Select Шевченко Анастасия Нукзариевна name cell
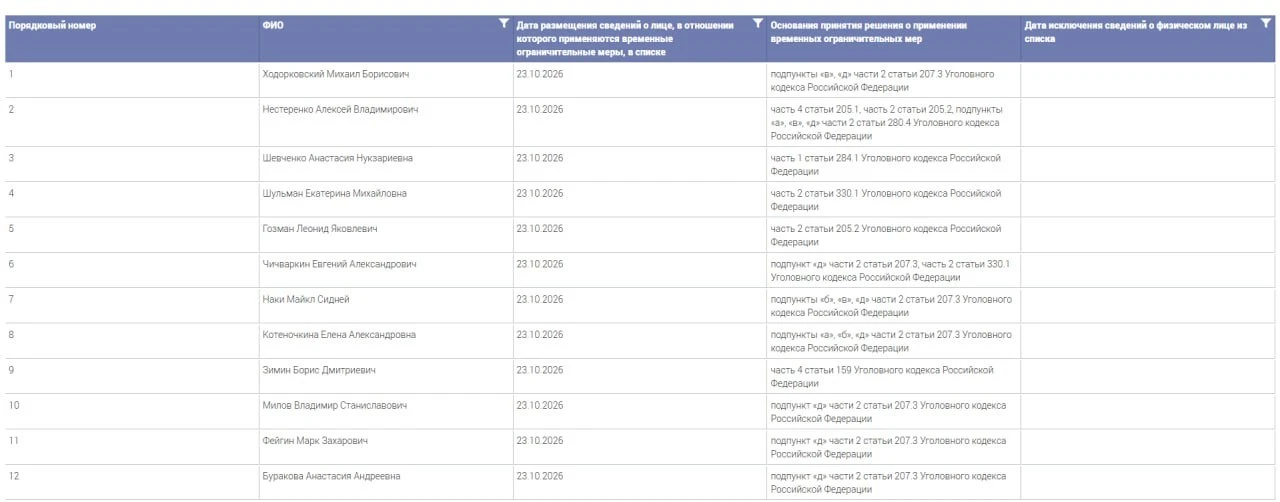The width and height of the screenshot is (1280, 502). click(385, 164)
